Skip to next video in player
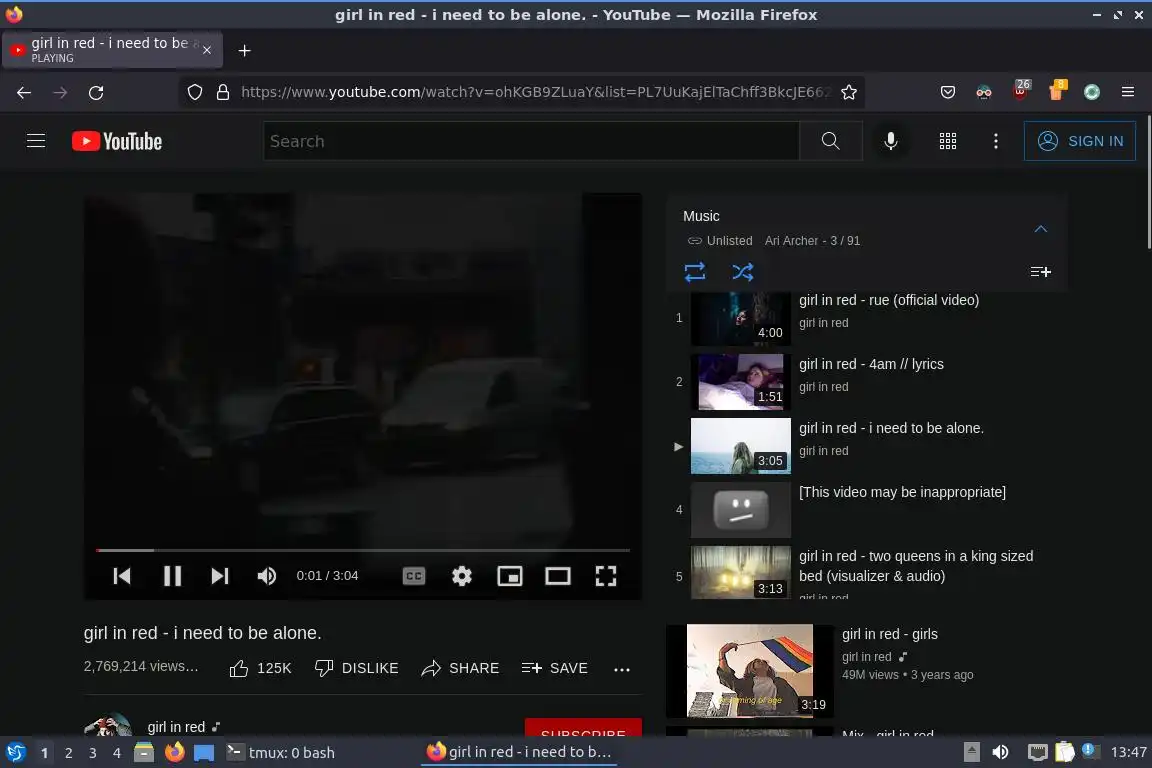 [220, 576]
